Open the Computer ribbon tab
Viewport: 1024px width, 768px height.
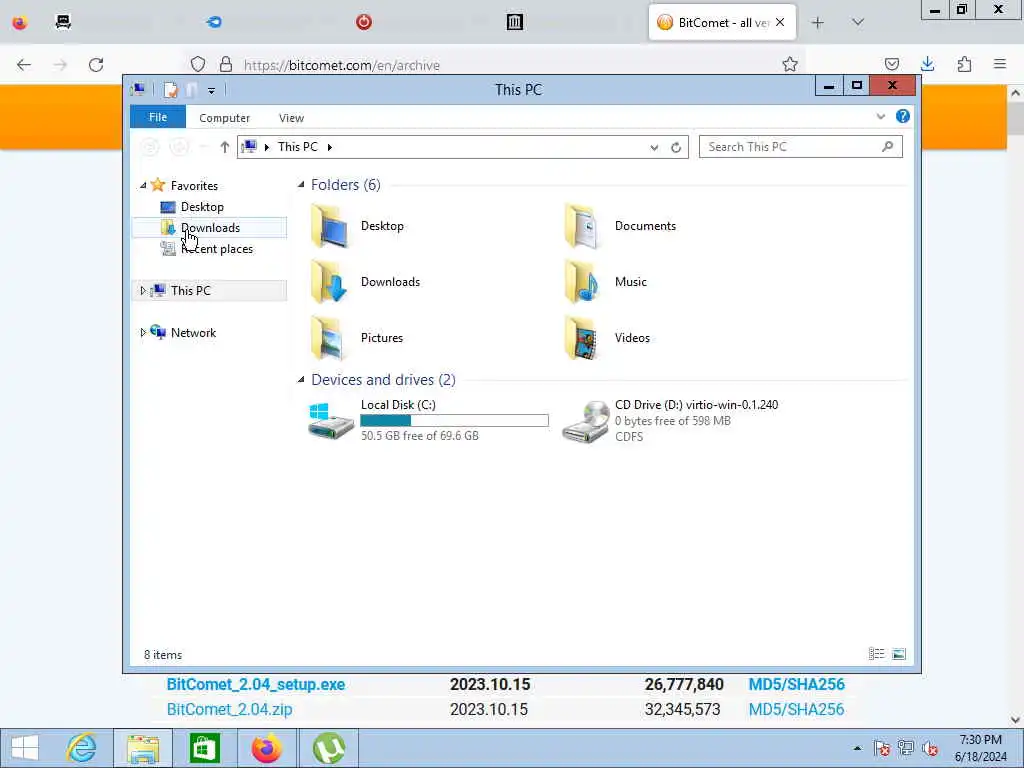pos(224,118)
